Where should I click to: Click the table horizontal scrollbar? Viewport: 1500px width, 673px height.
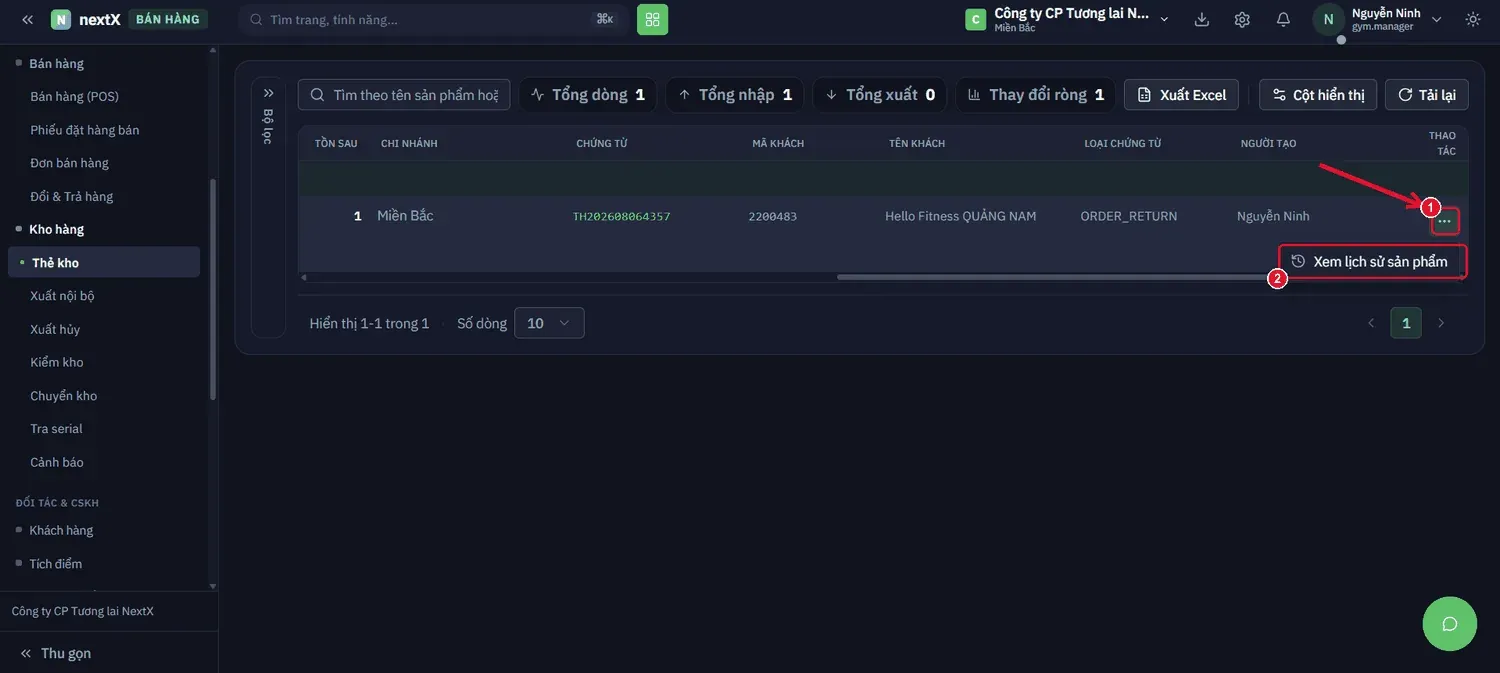pyautogui.click(x=1050, y=277)
